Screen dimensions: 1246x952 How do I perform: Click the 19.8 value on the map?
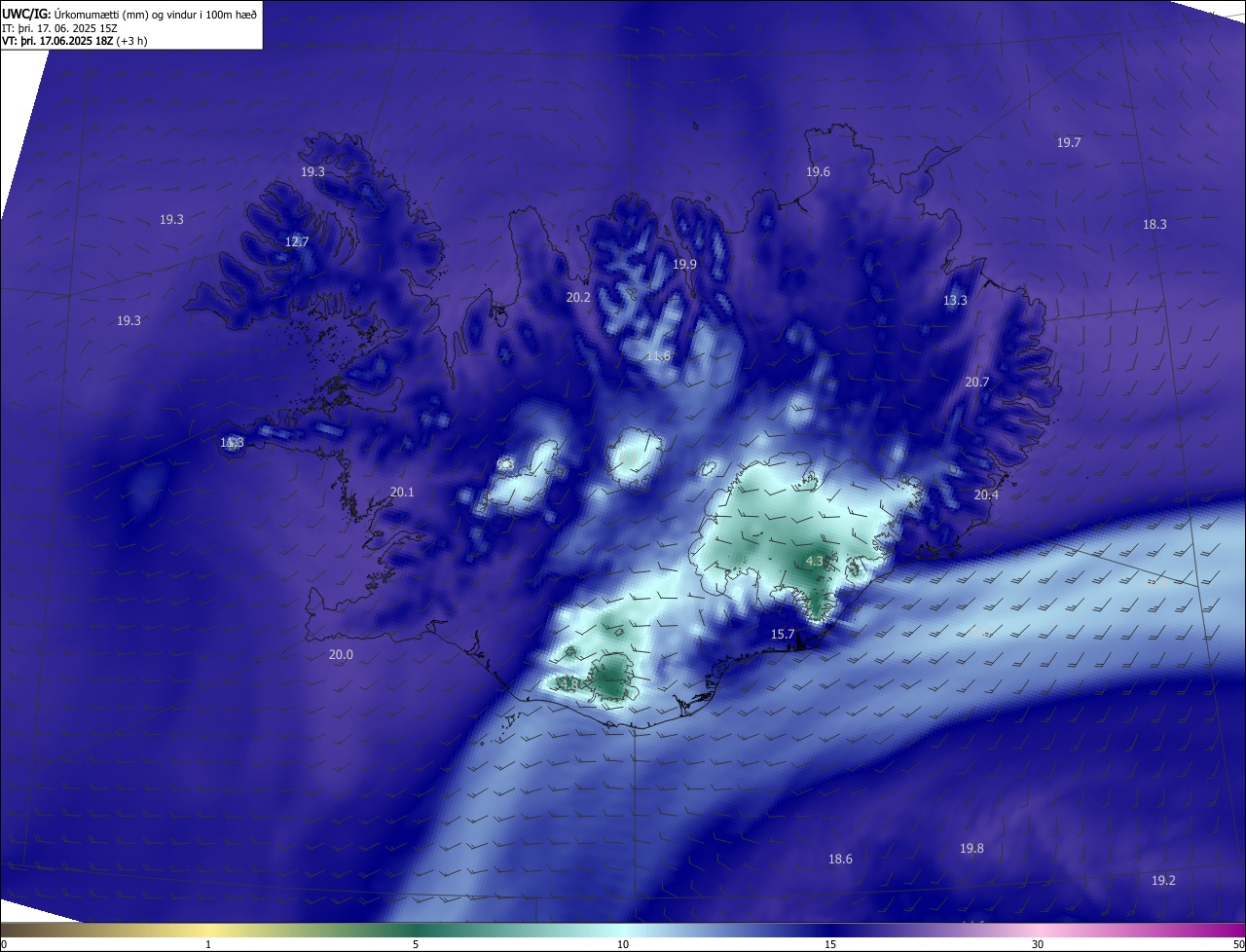971,848
